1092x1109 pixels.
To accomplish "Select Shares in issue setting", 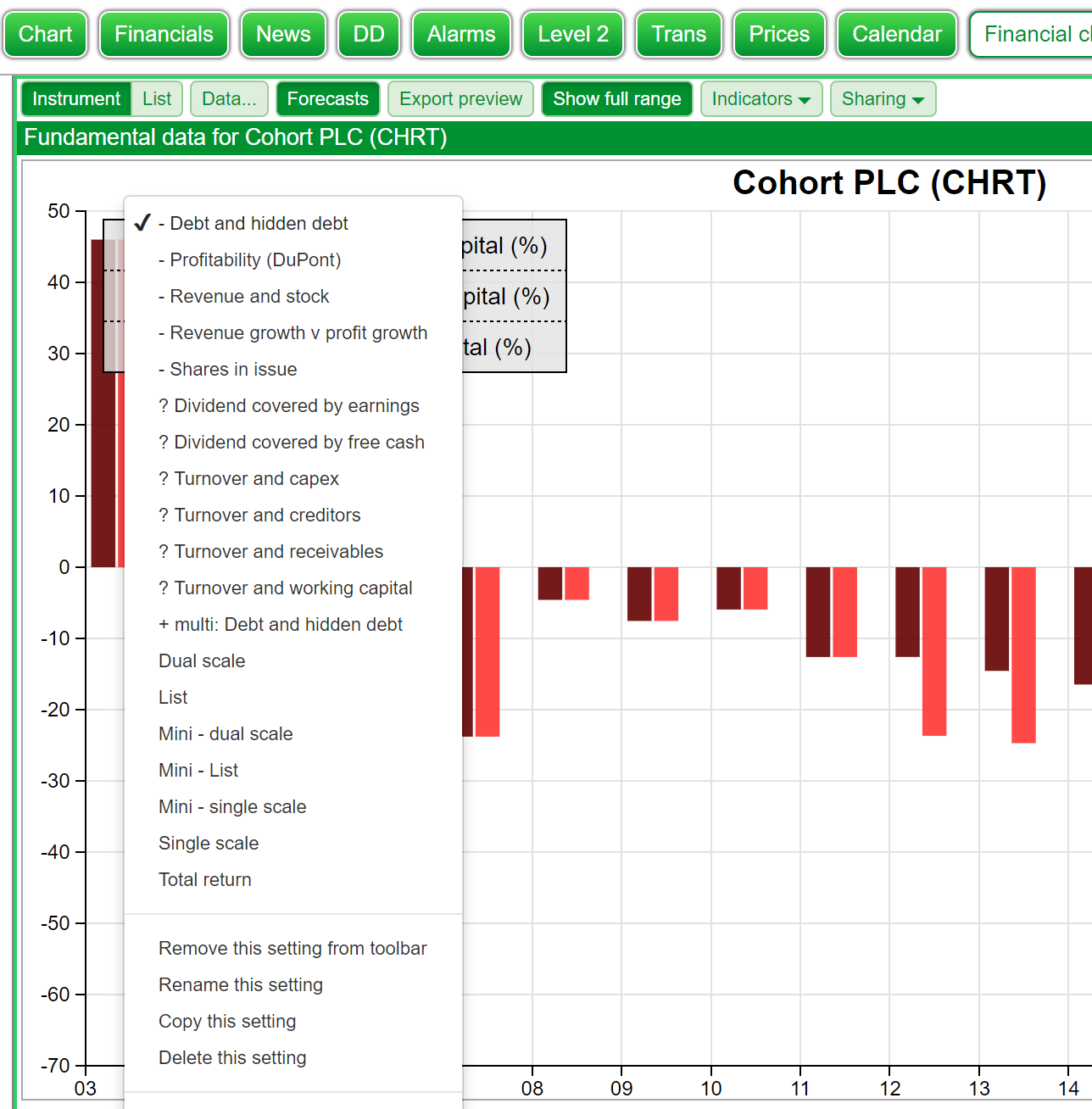I will click(x=293, y=369).
